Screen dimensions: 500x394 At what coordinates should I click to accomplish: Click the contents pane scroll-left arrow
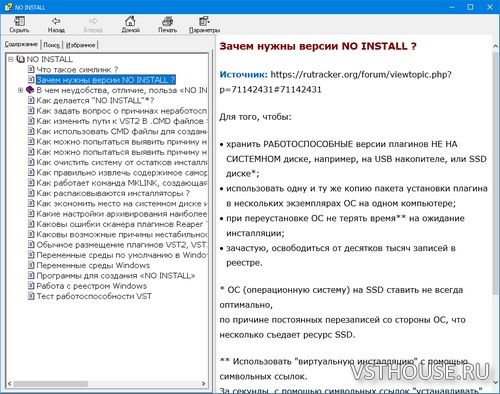coord(10,384)
